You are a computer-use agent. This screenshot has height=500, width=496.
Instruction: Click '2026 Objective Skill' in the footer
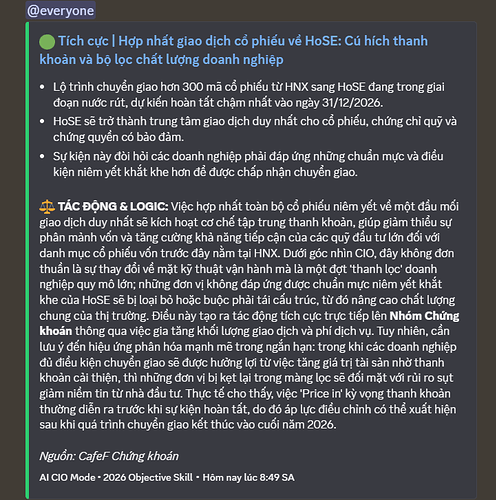click(x=148, y=478)
